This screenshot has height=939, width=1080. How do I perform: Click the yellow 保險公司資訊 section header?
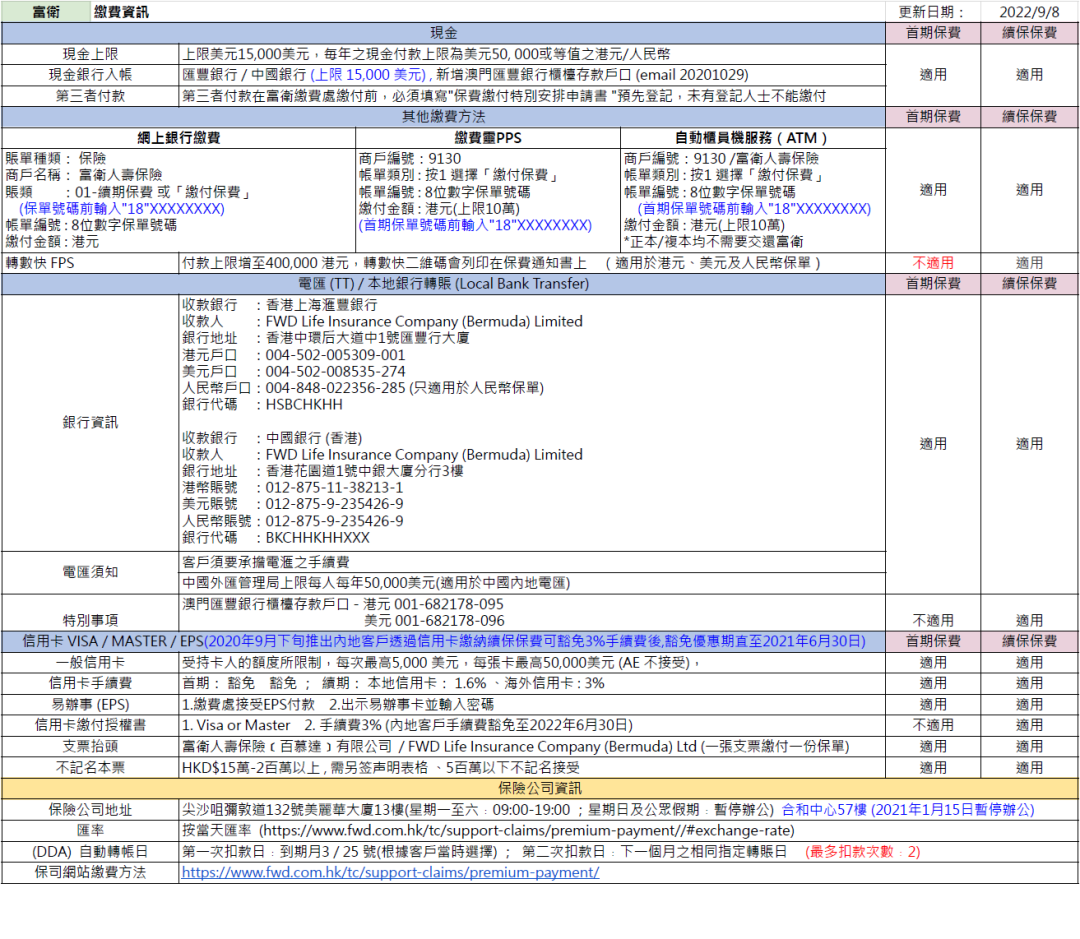pyautogui.click(x=540, y=788)
